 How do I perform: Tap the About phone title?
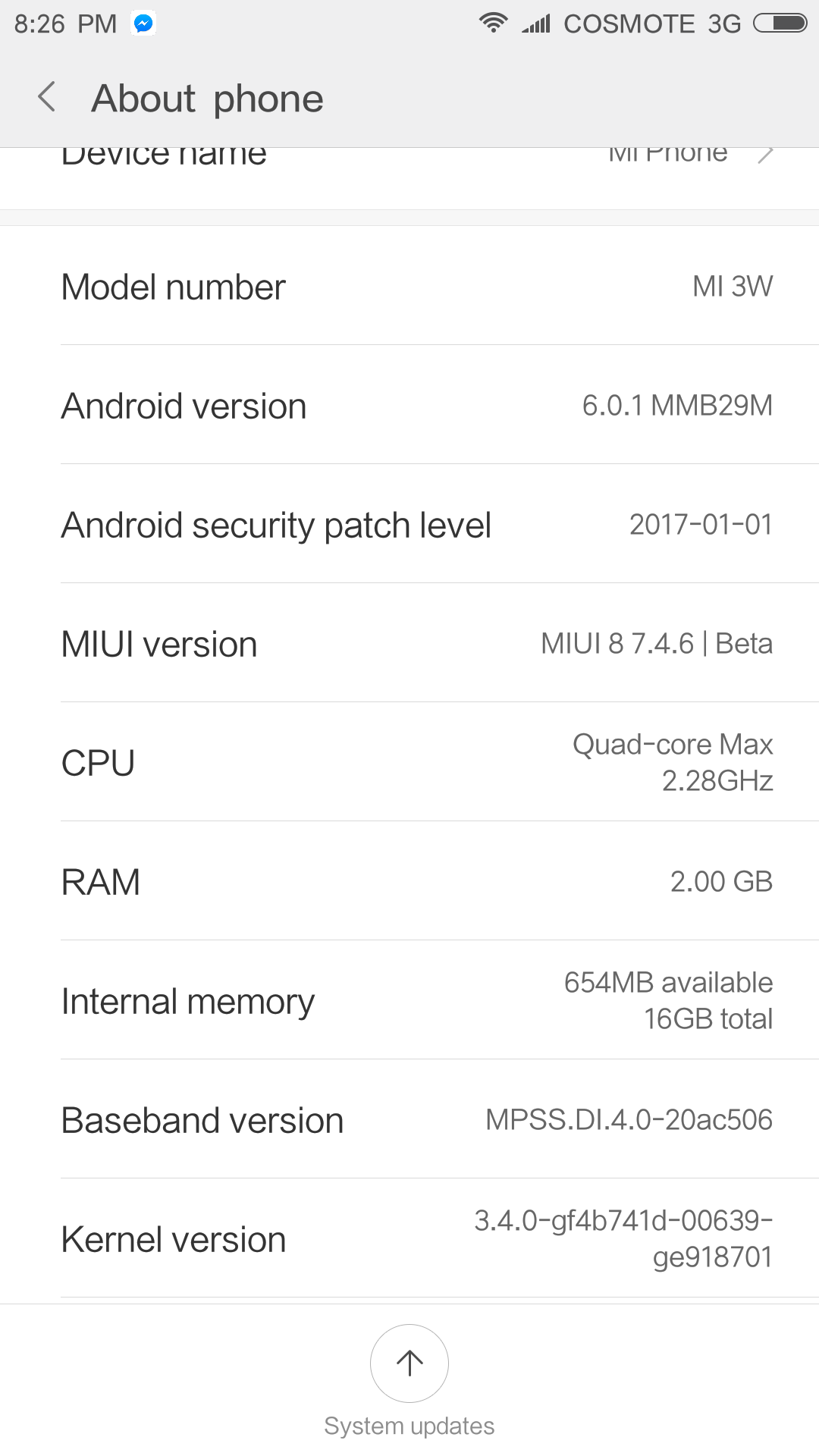point(207,99)
